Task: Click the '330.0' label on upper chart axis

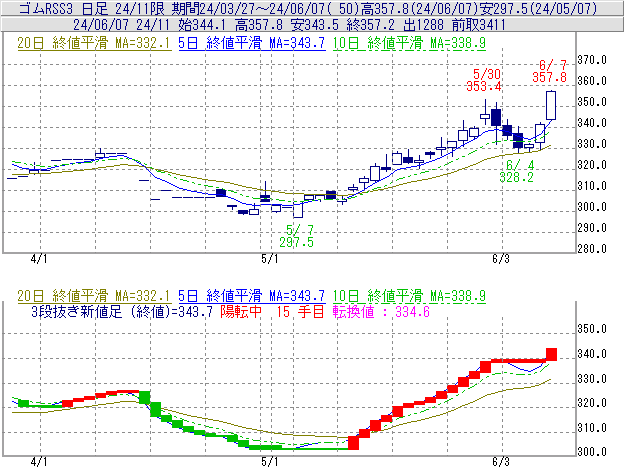Action: point(592,144)
